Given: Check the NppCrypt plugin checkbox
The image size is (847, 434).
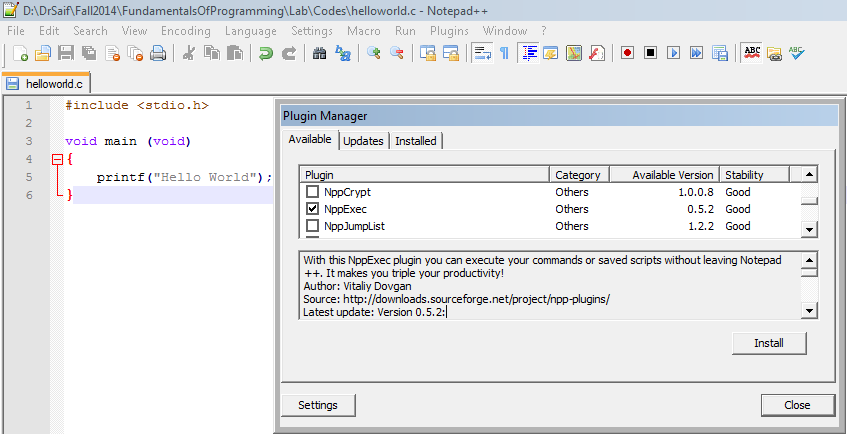Looking at the screenshot, I should point(313,192).
